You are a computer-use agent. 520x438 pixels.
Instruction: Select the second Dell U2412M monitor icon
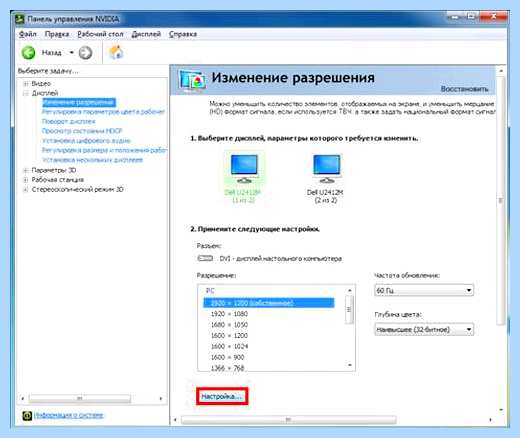[x=326, y=169]
